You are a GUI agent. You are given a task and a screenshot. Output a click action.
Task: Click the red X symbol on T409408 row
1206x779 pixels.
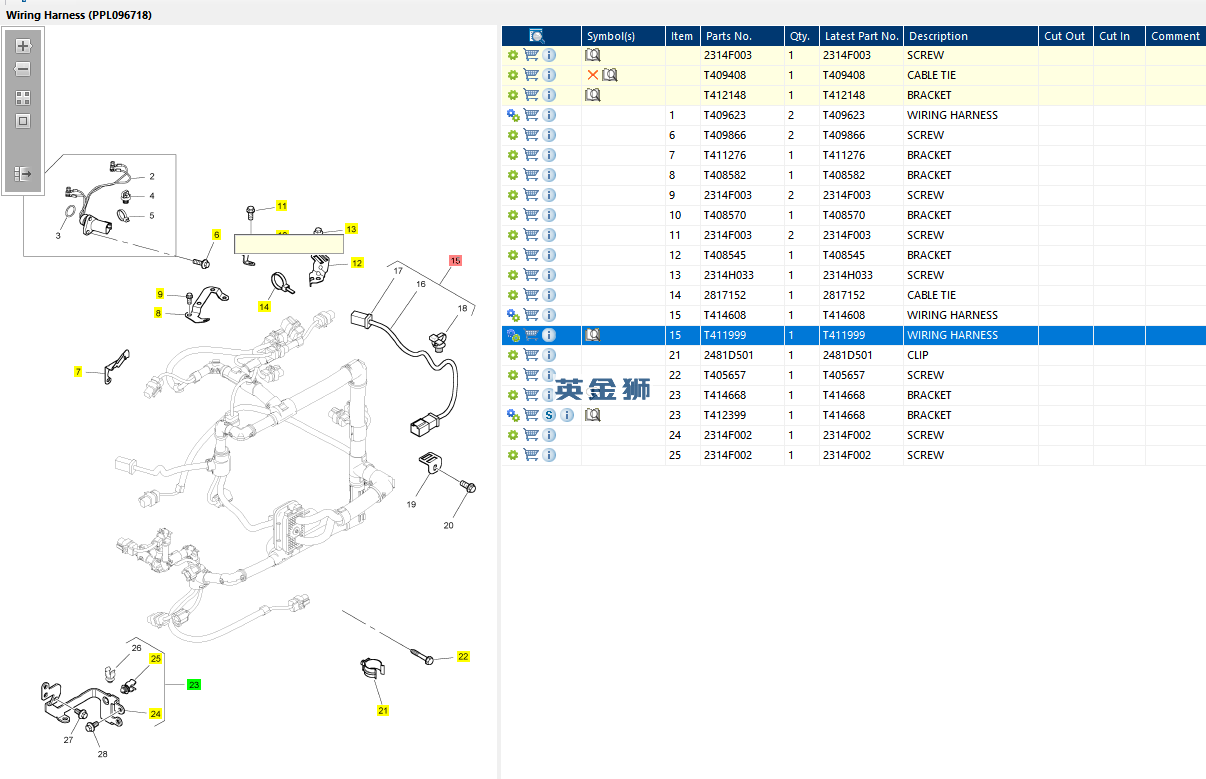coord(593,75)
